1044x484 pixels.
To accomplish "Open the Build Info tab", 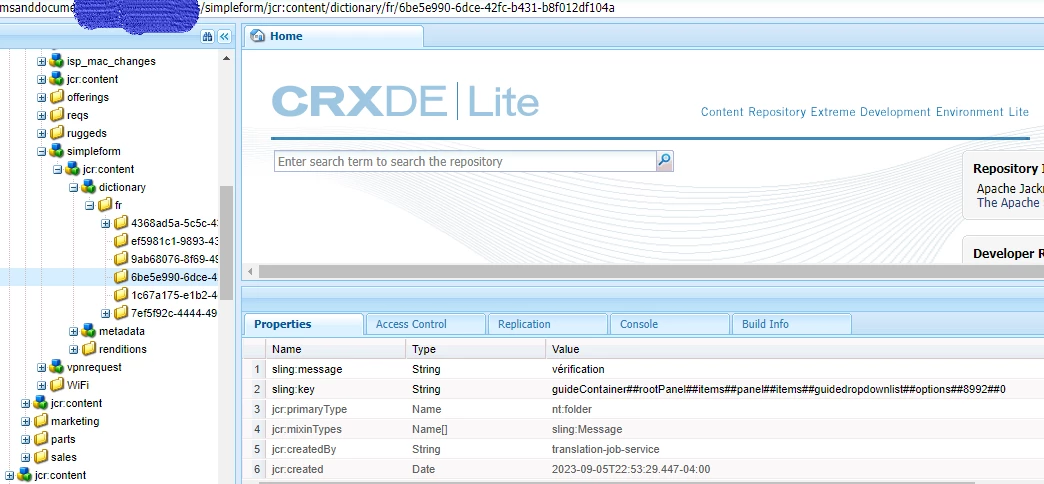I will click(x=792, y=324).
